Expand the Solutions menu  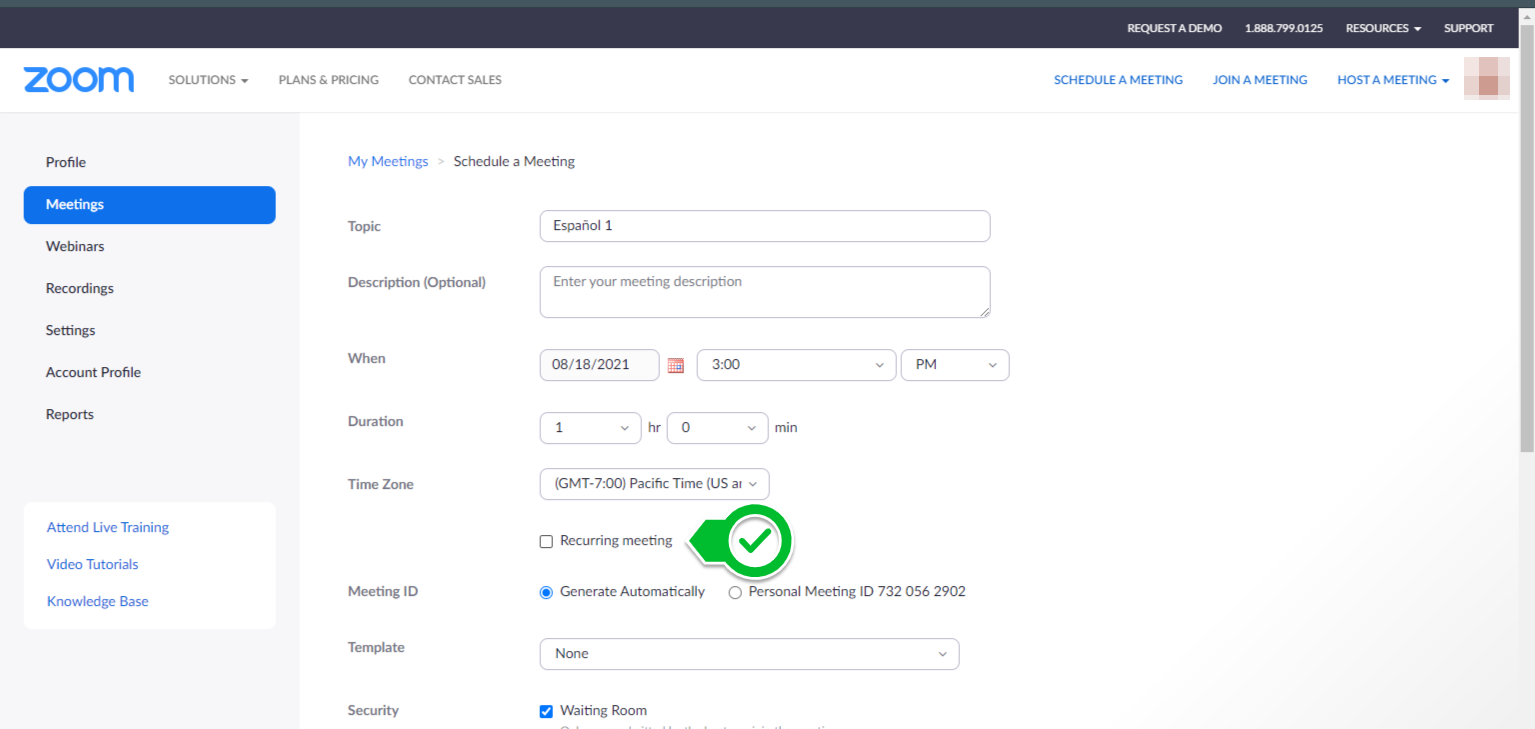(x=208, y=80)
